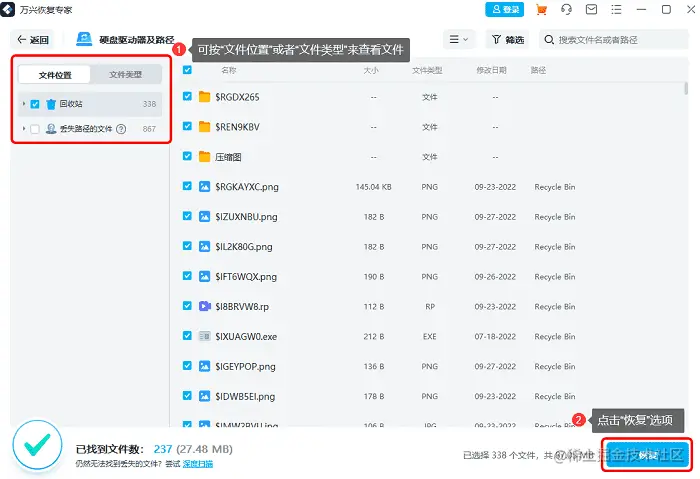700x479 pixels.
Task: Sort by the 修改日期 column header
Action: (x=491, y=70)
